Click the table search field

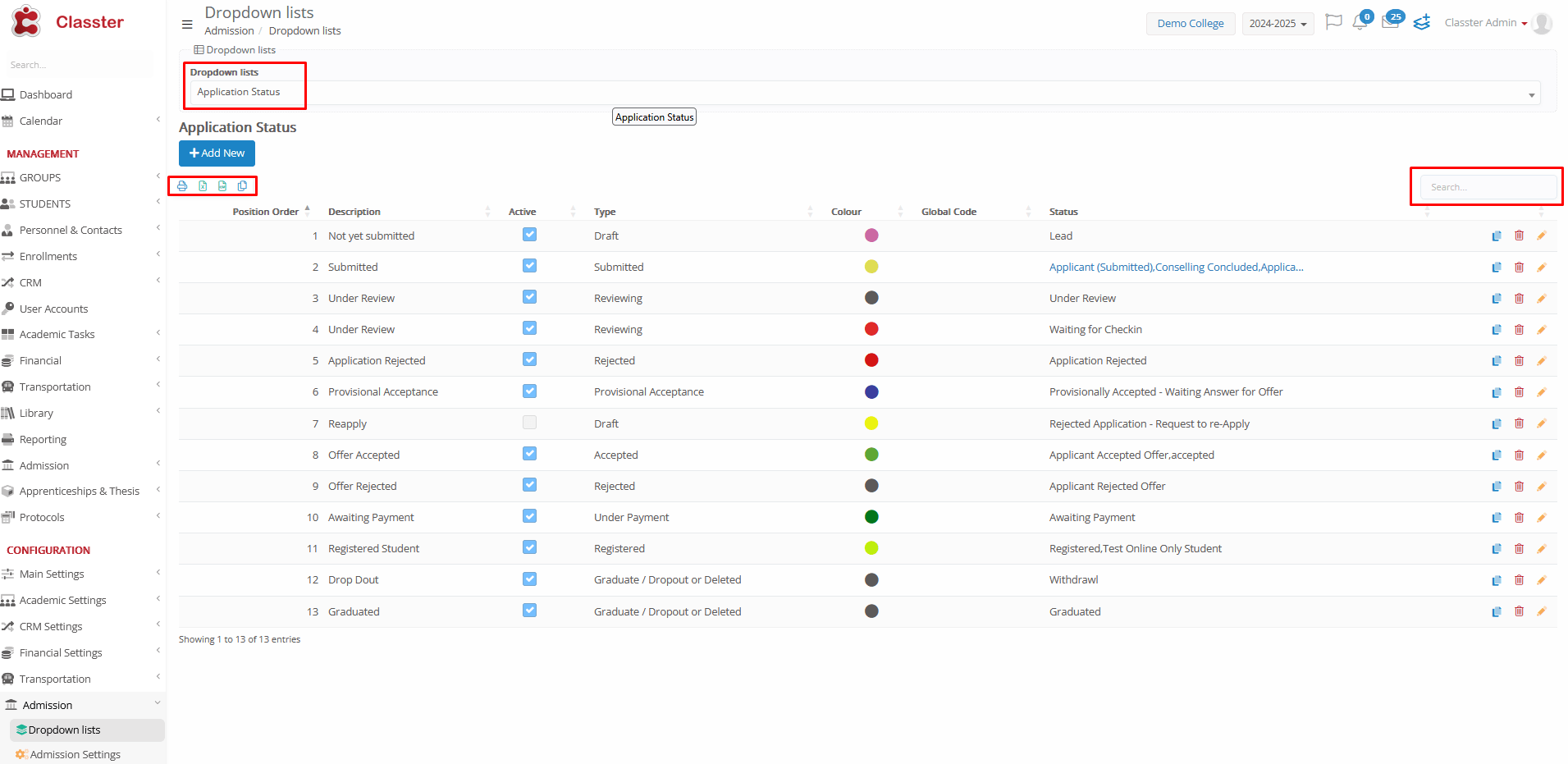tap(1487, 187)
